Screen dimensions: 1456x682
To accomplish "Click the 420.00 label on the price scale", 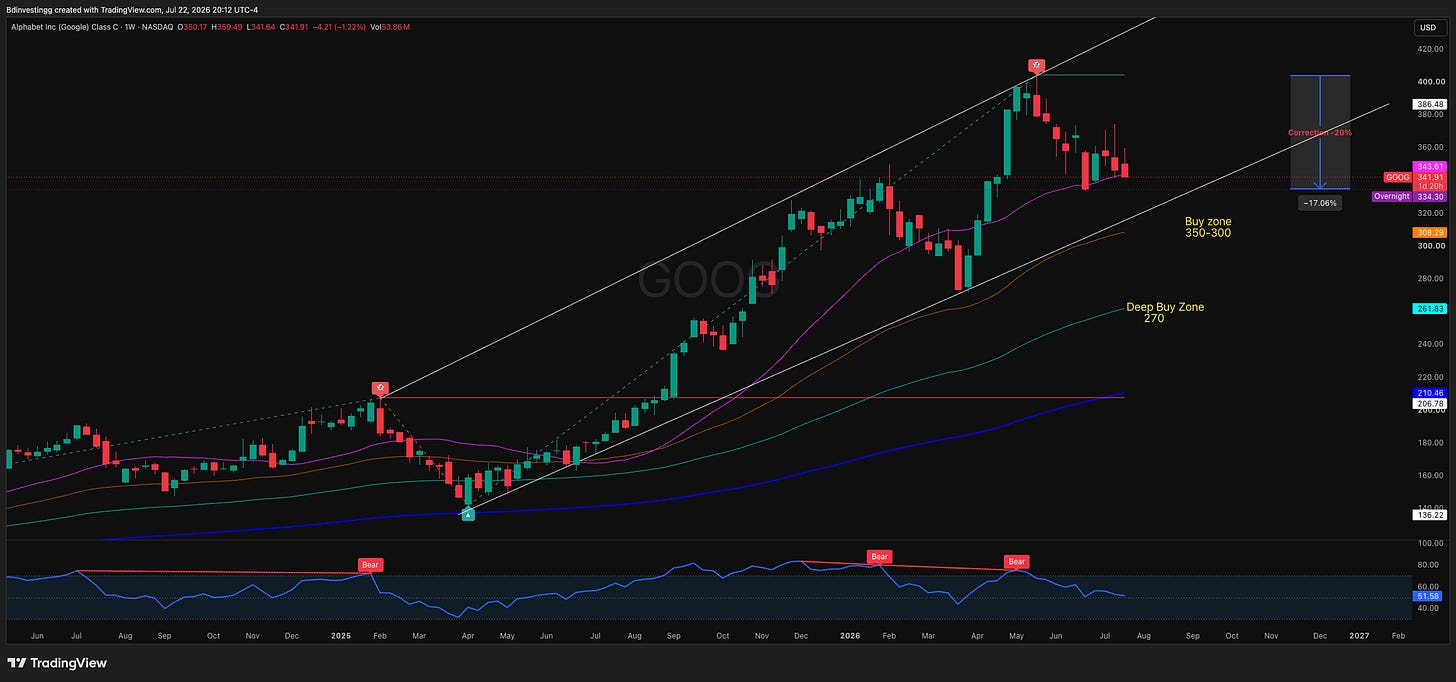I will click(1431, 48).
